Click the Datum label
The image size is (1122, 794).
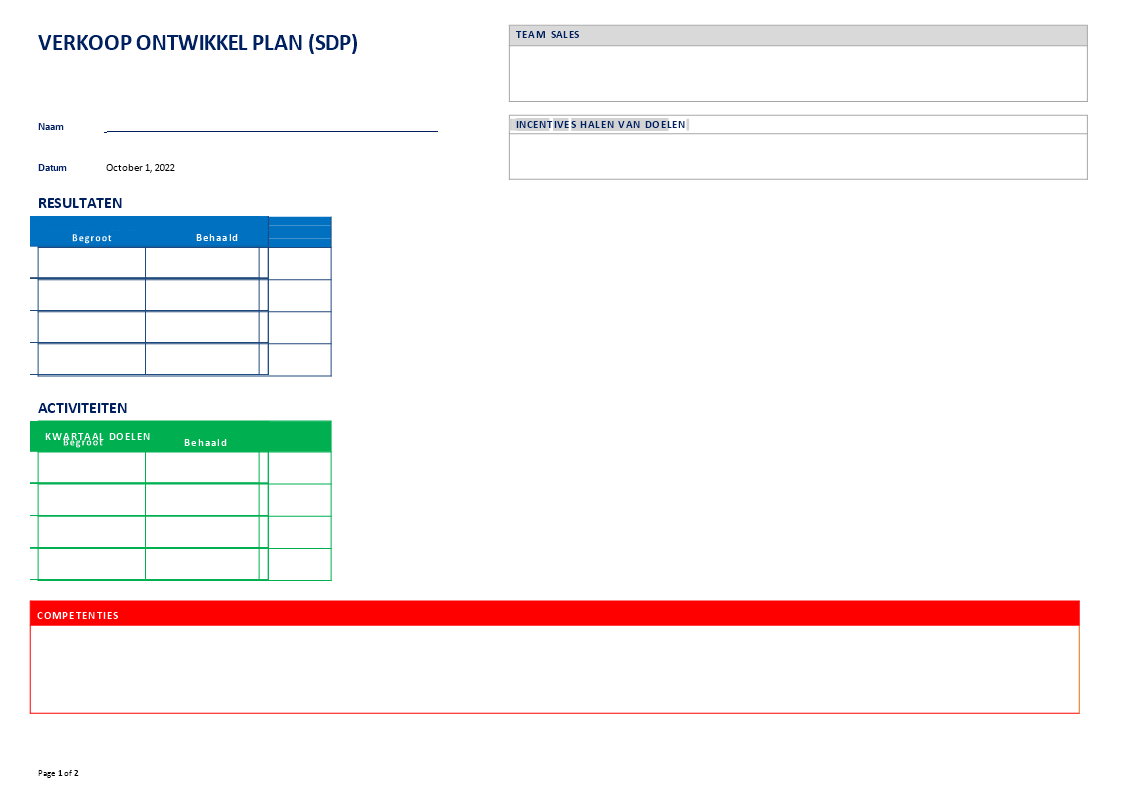tap(52, 167)
